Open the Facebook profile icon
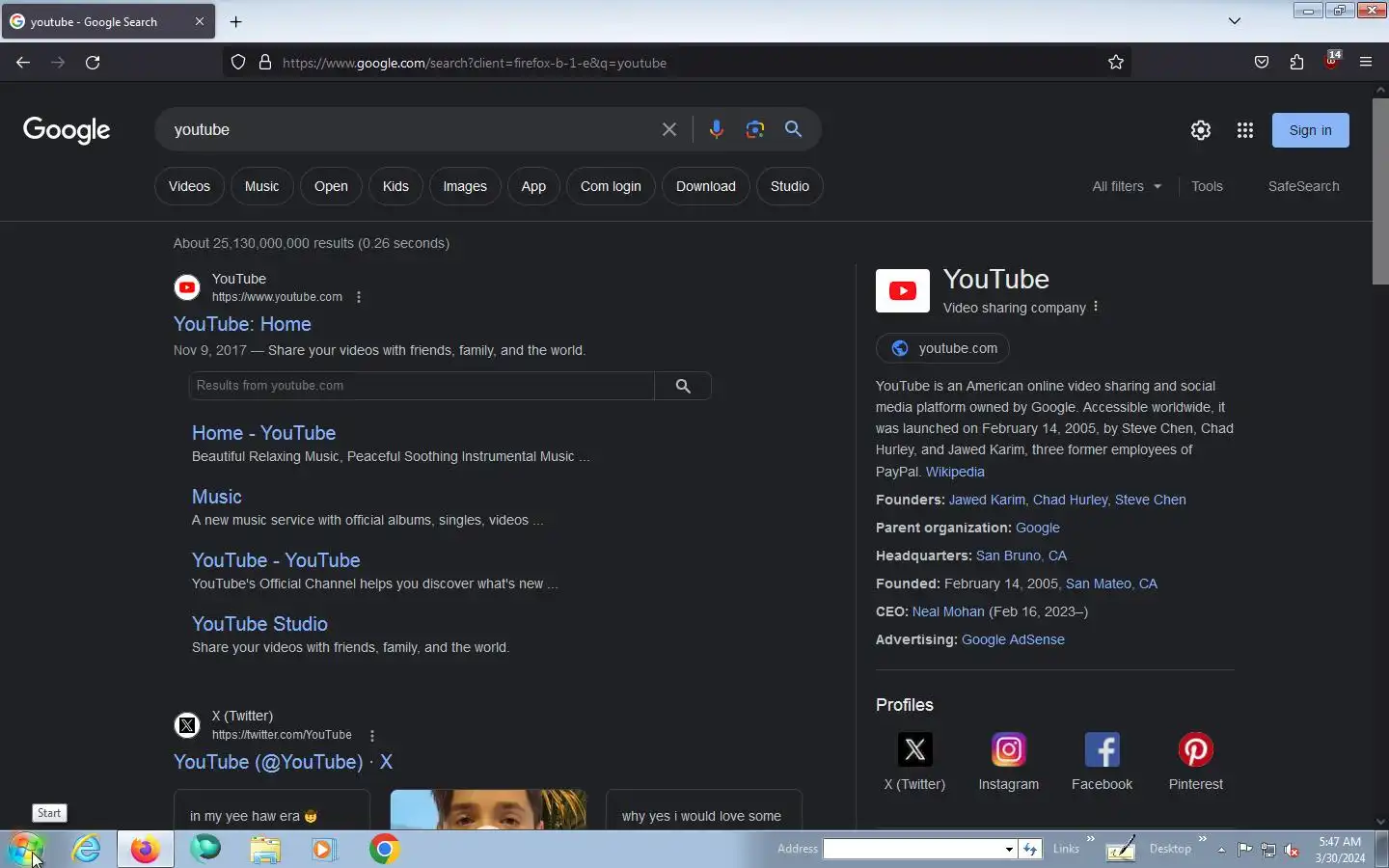The image size is (1389, 868). click(1103, 749)
